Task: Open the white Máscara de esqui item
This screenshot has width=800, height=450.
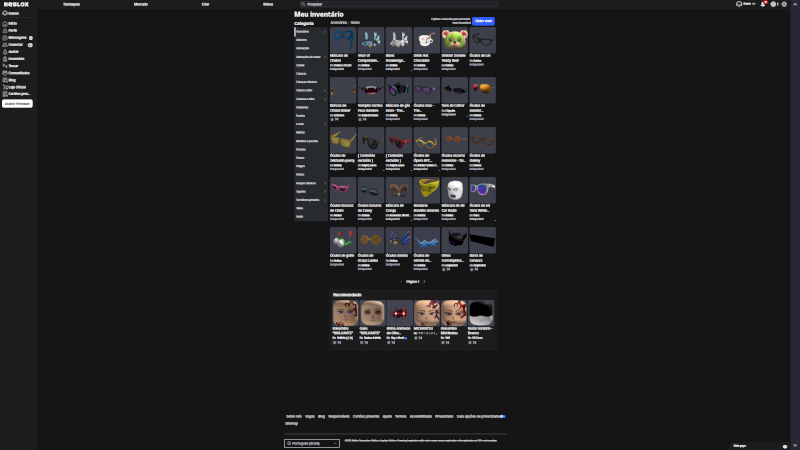Action: [454, 190]
